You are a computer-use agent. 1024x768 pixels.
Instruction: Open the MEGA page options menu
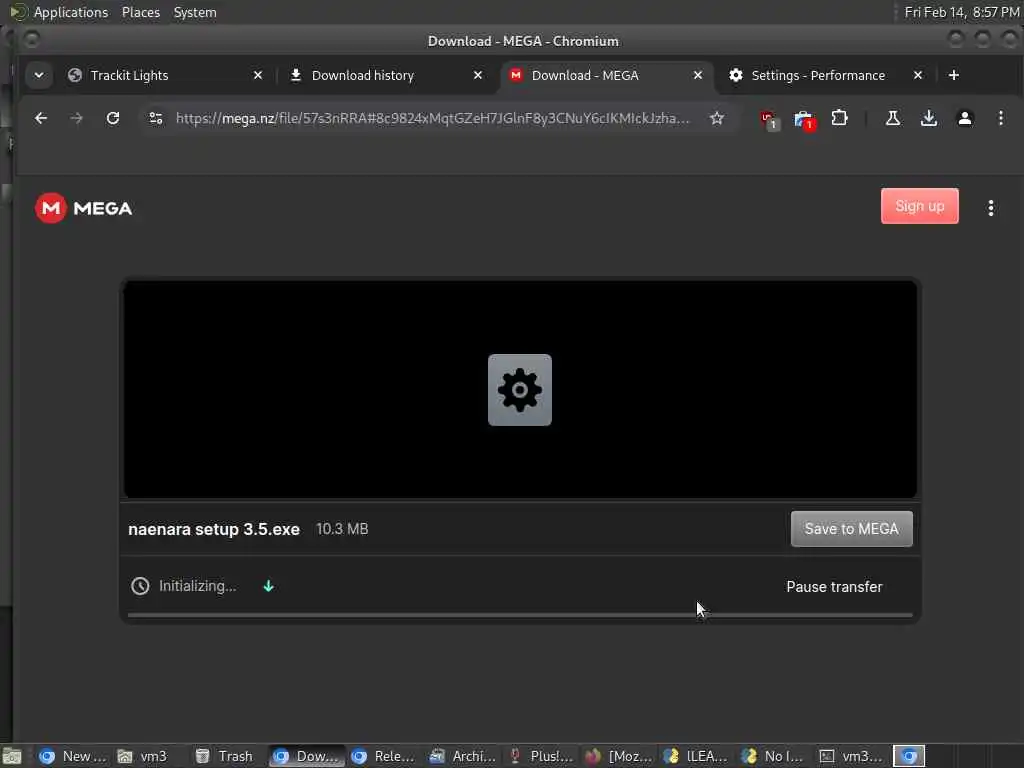coord(991,208)
